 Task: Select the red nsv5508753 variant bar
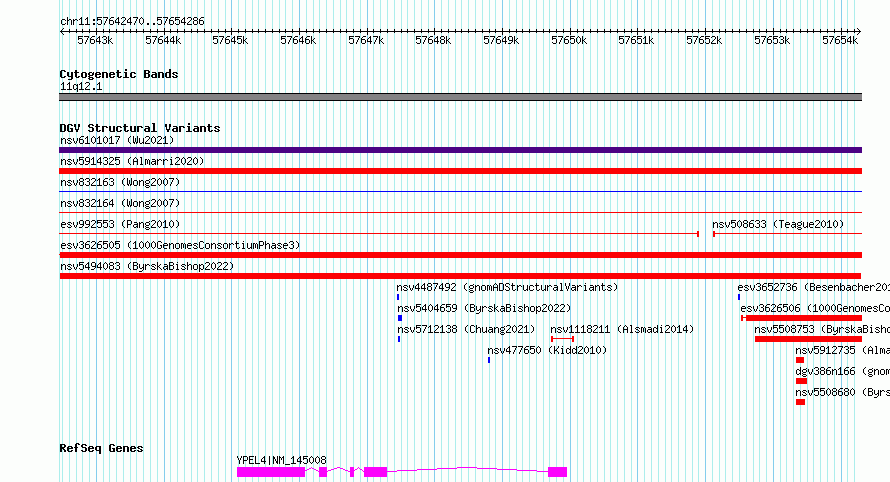pyautogui.click(x=808, y=339)
